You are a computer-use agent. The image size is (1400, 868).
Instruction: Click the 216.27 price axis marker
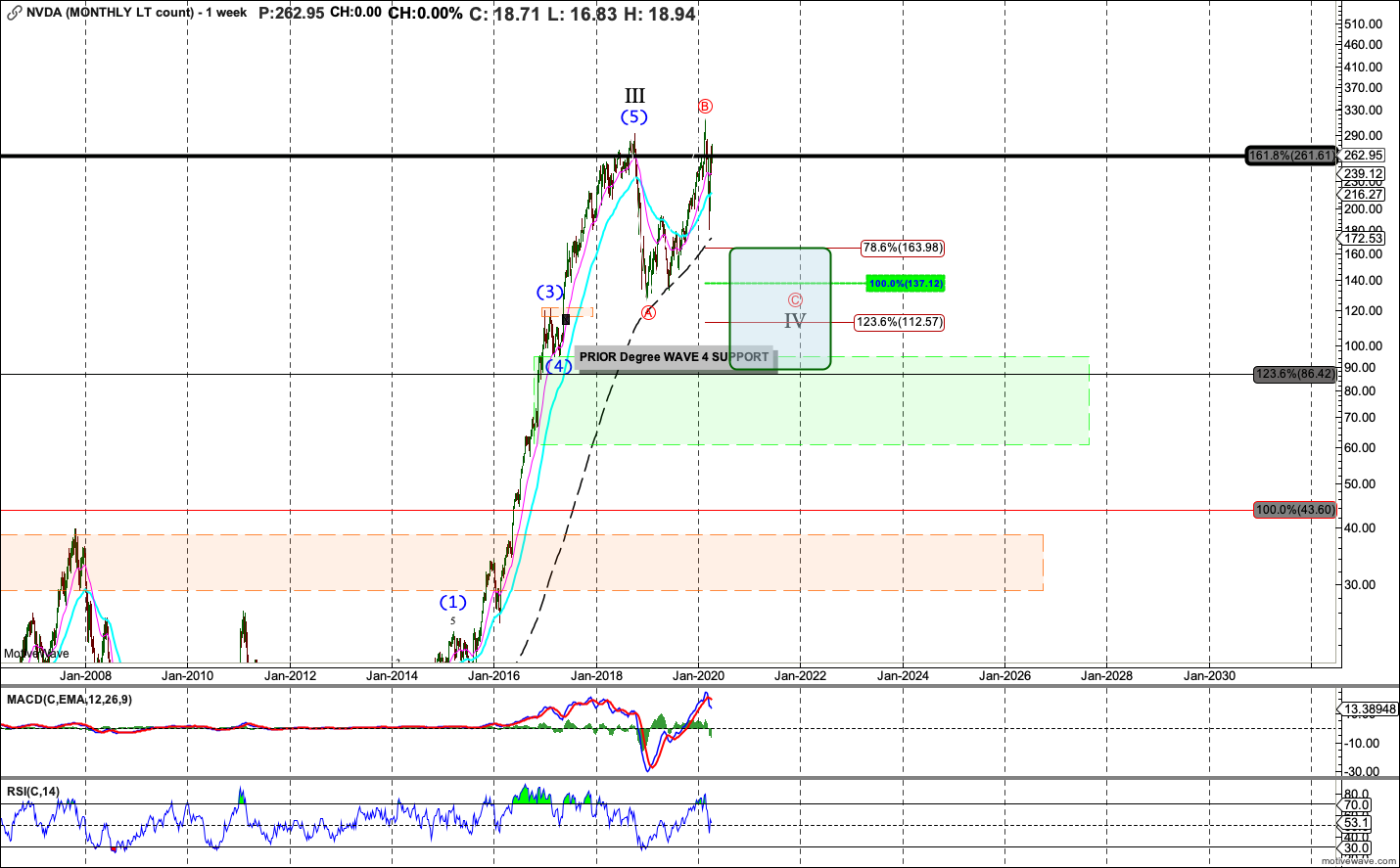tap(1363, 195)
